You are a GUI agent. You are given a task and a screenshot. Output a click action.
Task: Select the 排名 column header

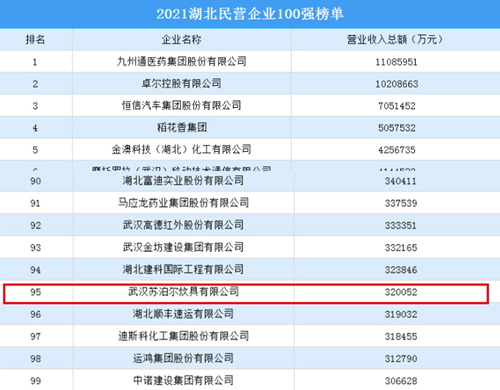[x=35, y=40]
